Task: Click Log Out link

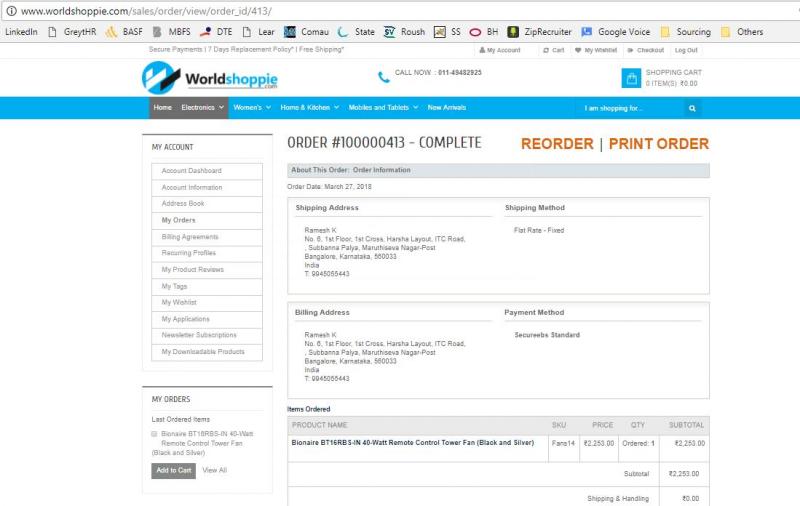Action: 686,50
